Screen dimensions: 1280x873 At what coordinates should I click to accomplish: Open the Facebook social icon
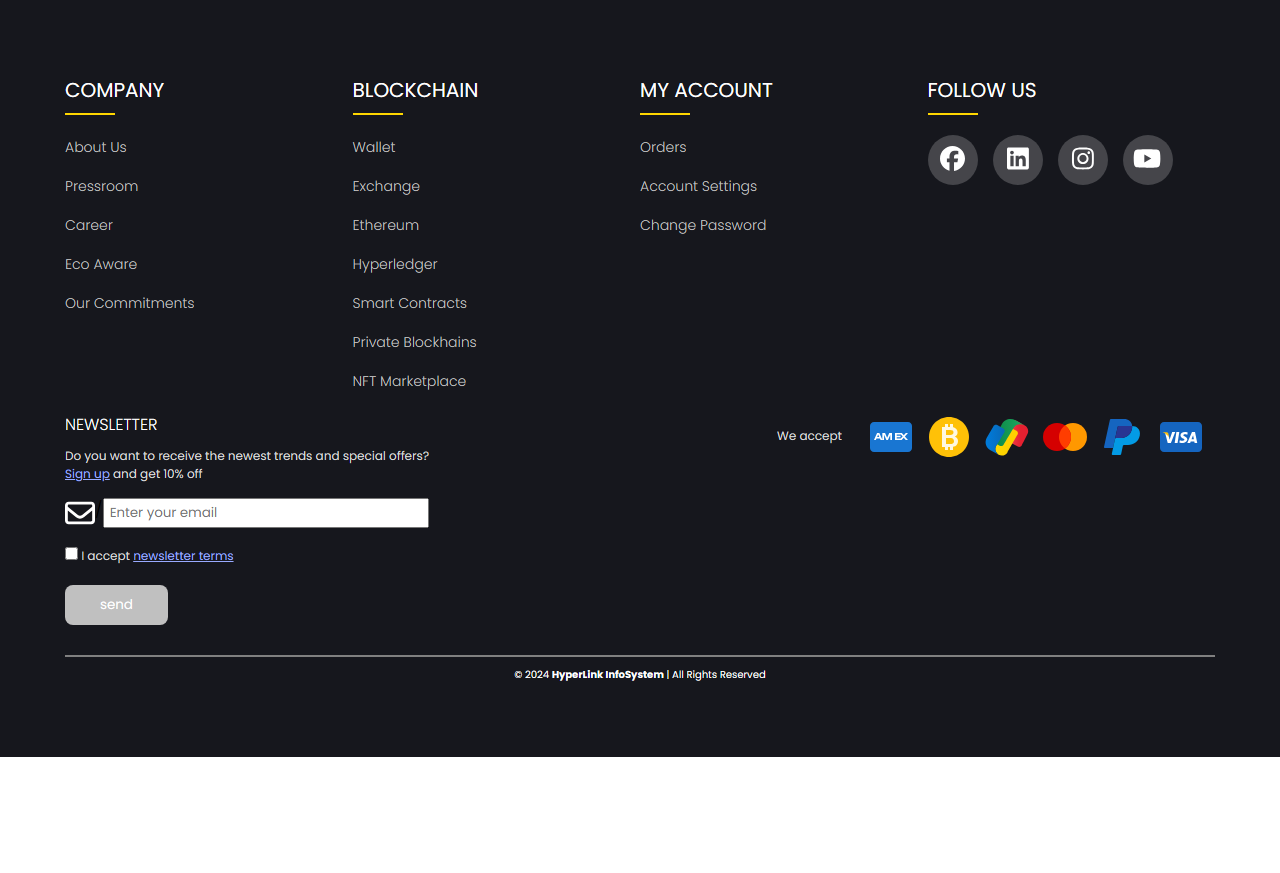pos(952,160)
